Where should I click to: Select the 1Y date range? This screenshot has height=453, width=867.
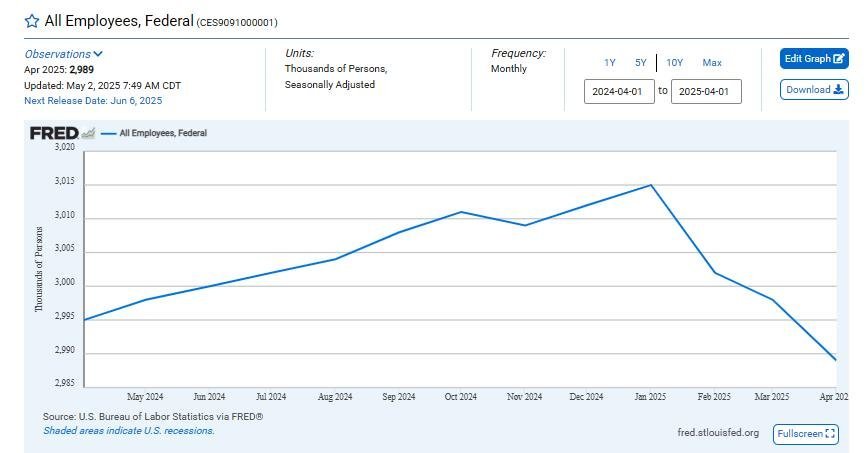click(610, 63)
